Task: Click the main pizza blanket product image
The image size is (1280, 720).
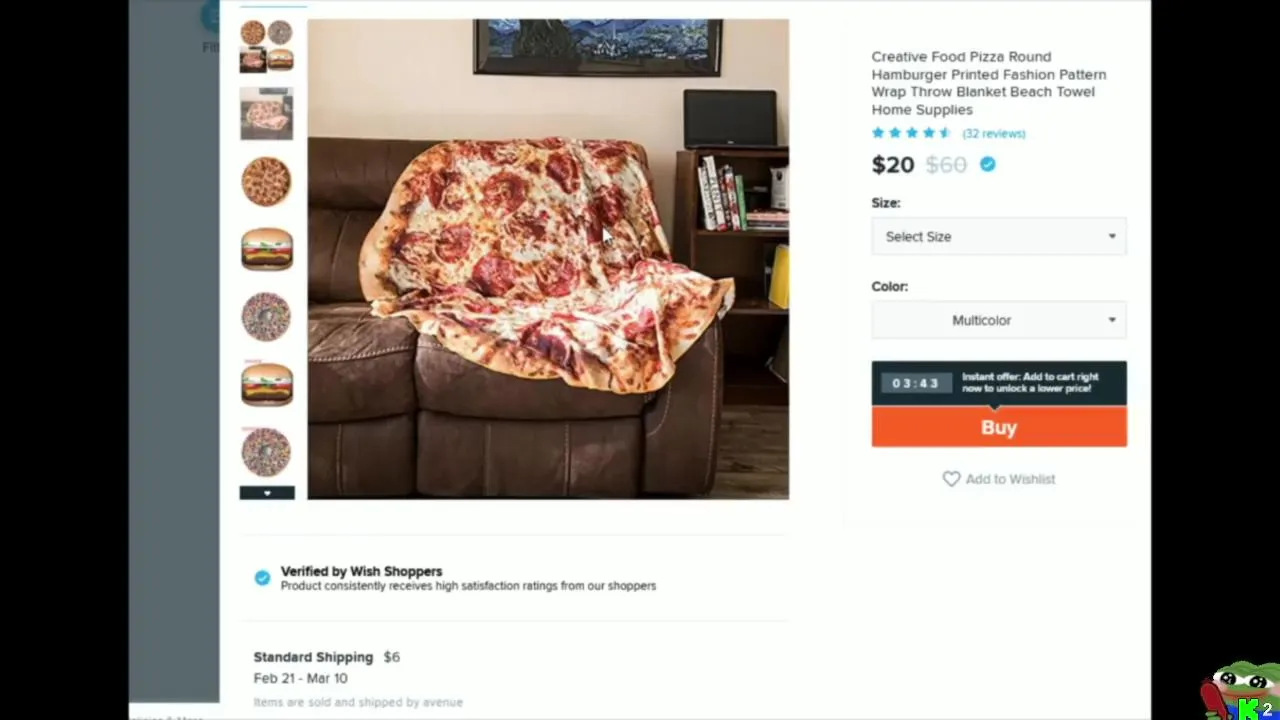Action: [548, 259]
